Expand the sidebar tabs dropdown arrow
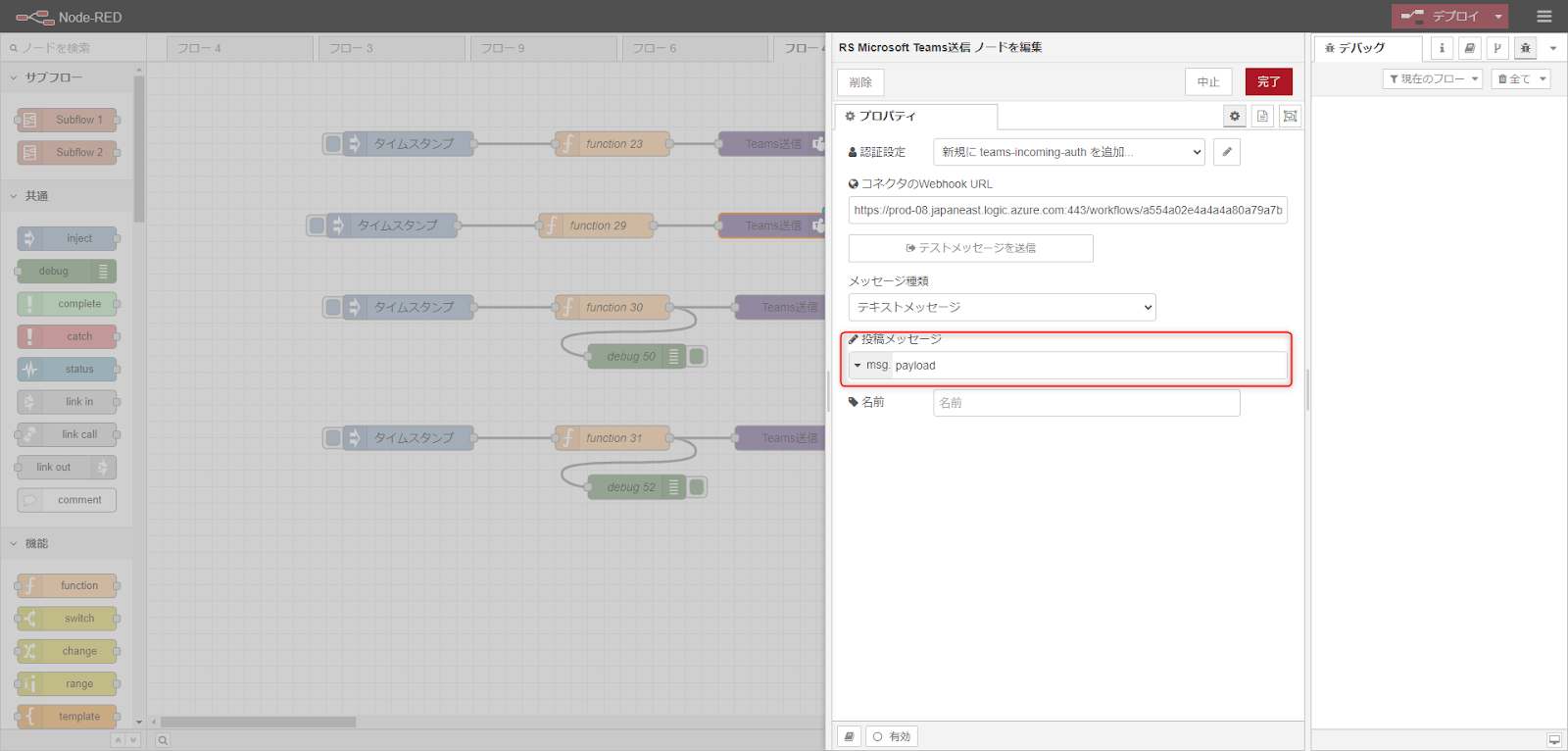This screenshot has height=751, width=1568. (x=1553, y=48)
